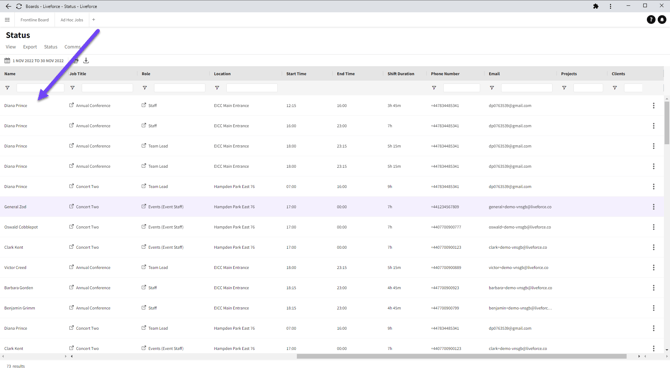Click the Job Title filter text field

(x=107, y=88)
